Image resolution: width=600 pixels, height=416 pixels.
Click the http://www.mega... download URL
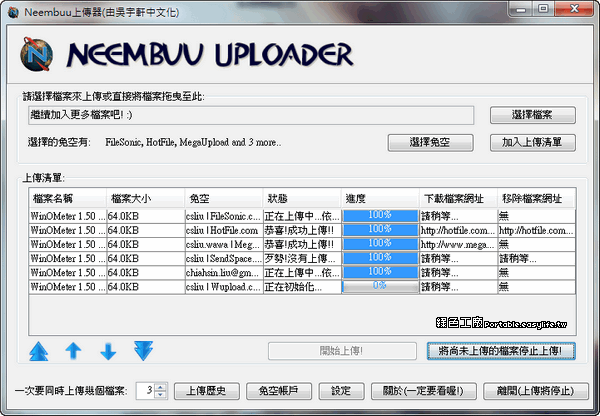coord(458,245)
